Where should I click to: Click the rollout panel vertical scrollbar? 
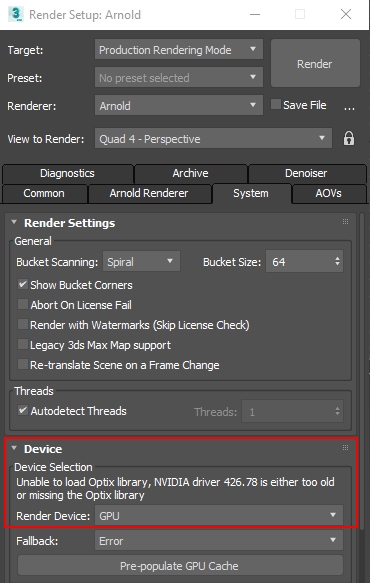(362, 372)
